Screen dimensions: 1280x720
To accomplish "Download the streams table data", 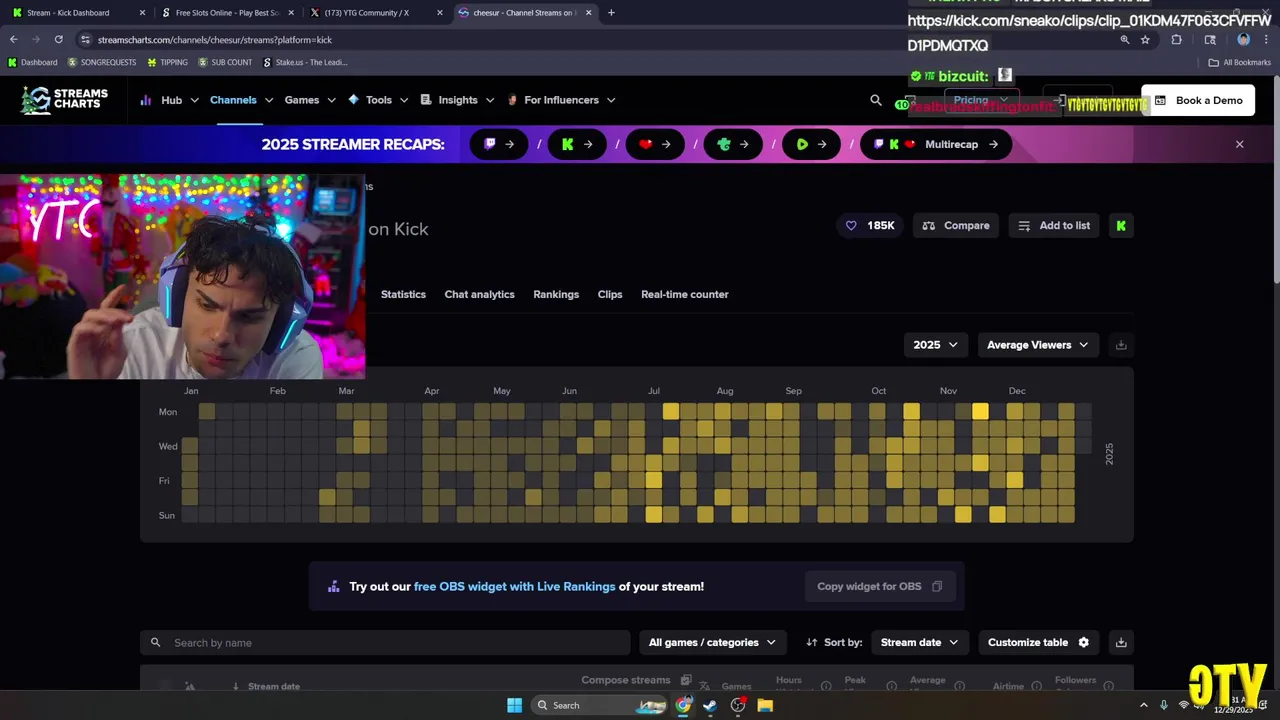I will click(1121, 642).
